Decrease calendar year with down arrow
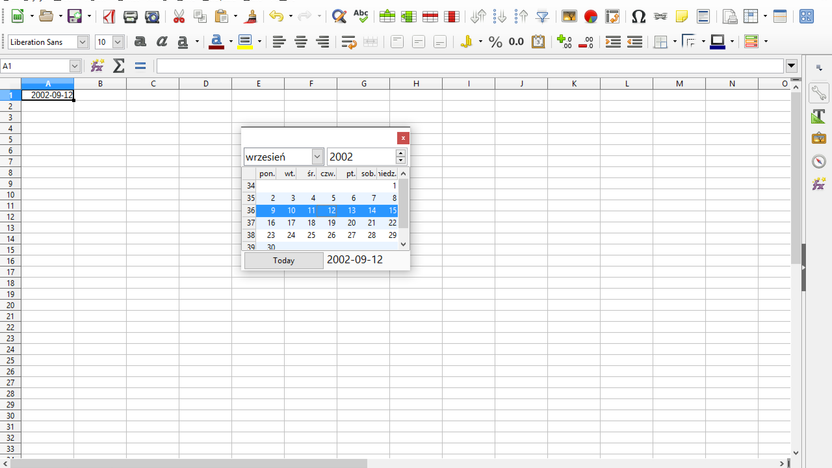Image resolution: width=832 pixels, height=468 pixels. (401, 160)
